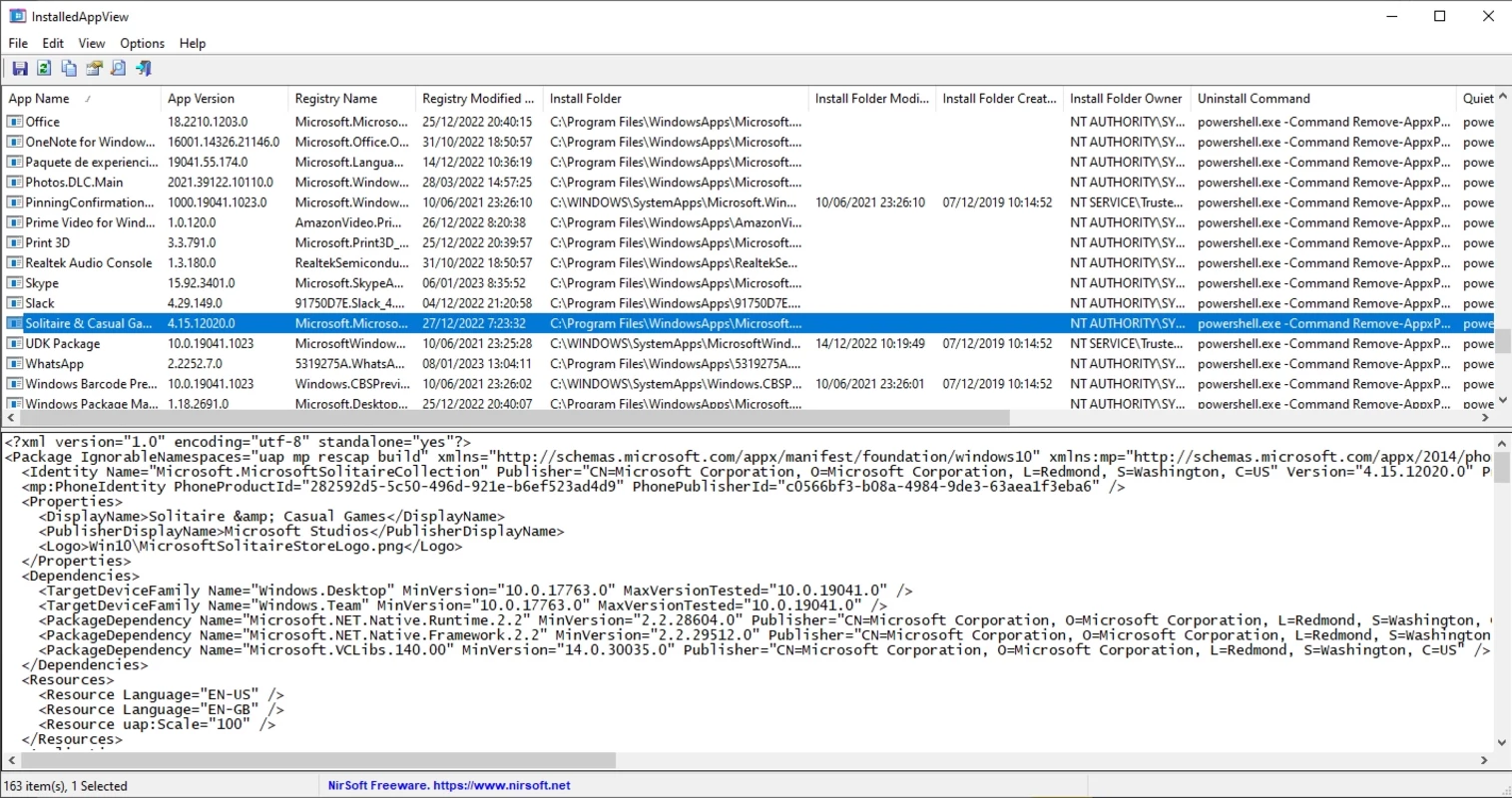The image size is (1512, 798).
Task: Click the Solitaire & Casual Games row icon
Action: pos(15,323)
